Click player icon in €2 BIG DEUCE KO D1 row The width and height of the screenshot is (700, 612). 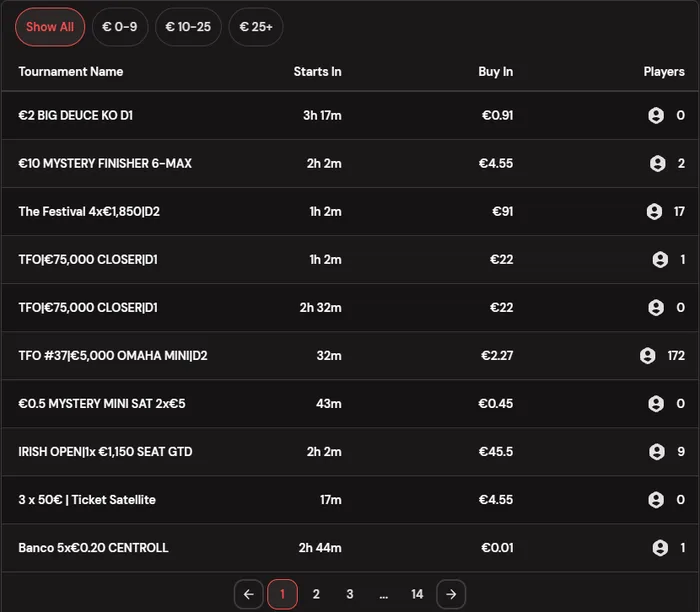tap(656, 116)
